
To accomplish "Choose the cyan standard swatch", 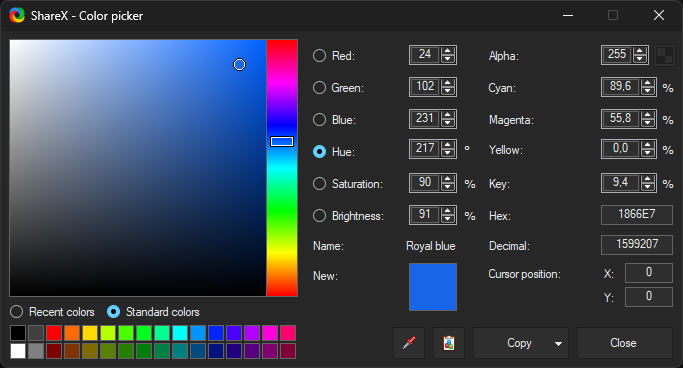I will point(180,333).
